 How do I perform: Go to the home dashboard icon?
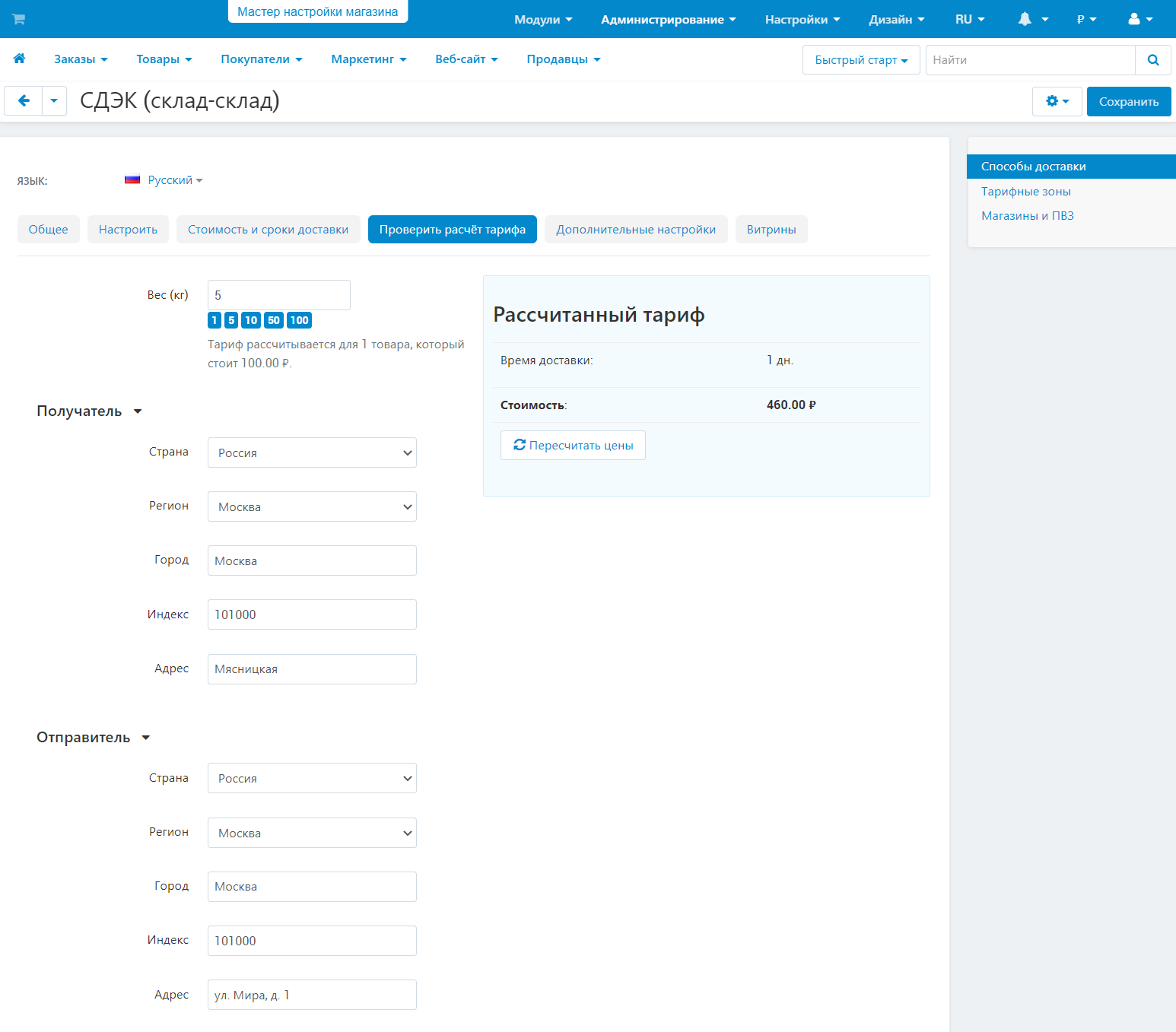pos(20,59)
